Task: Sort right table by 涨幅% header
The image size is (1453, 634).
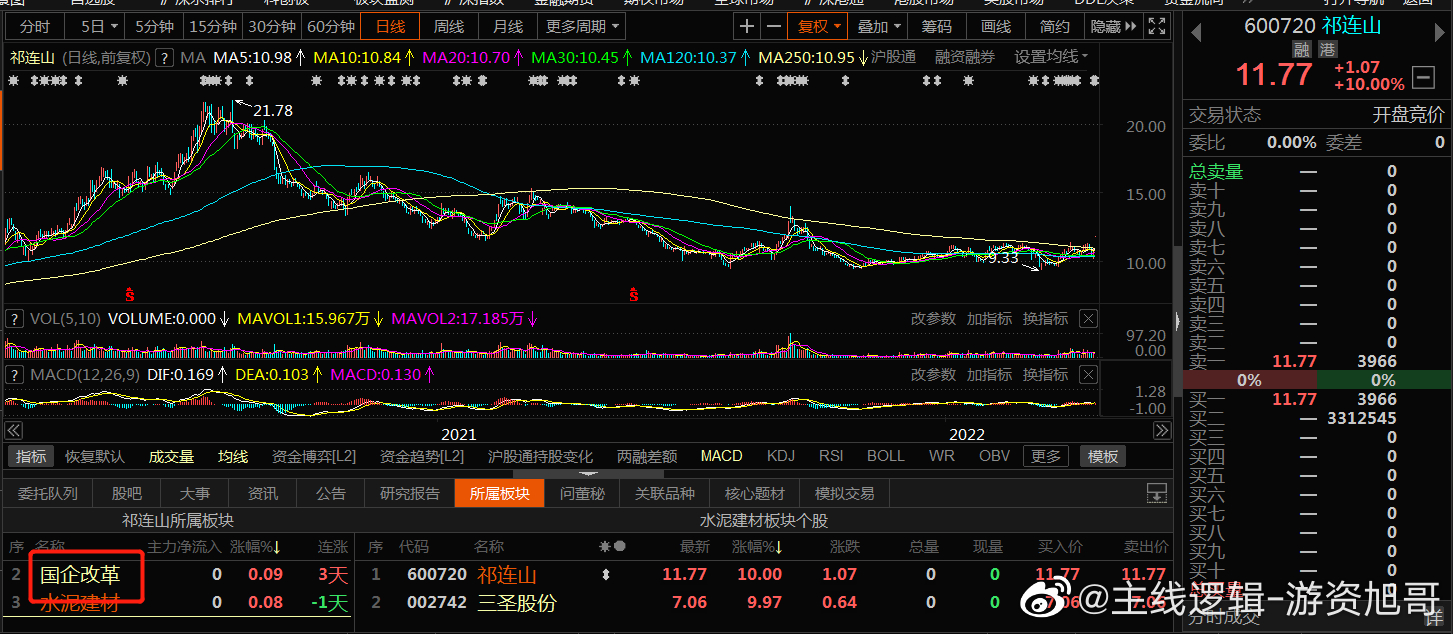Action: tap(758, 547)
